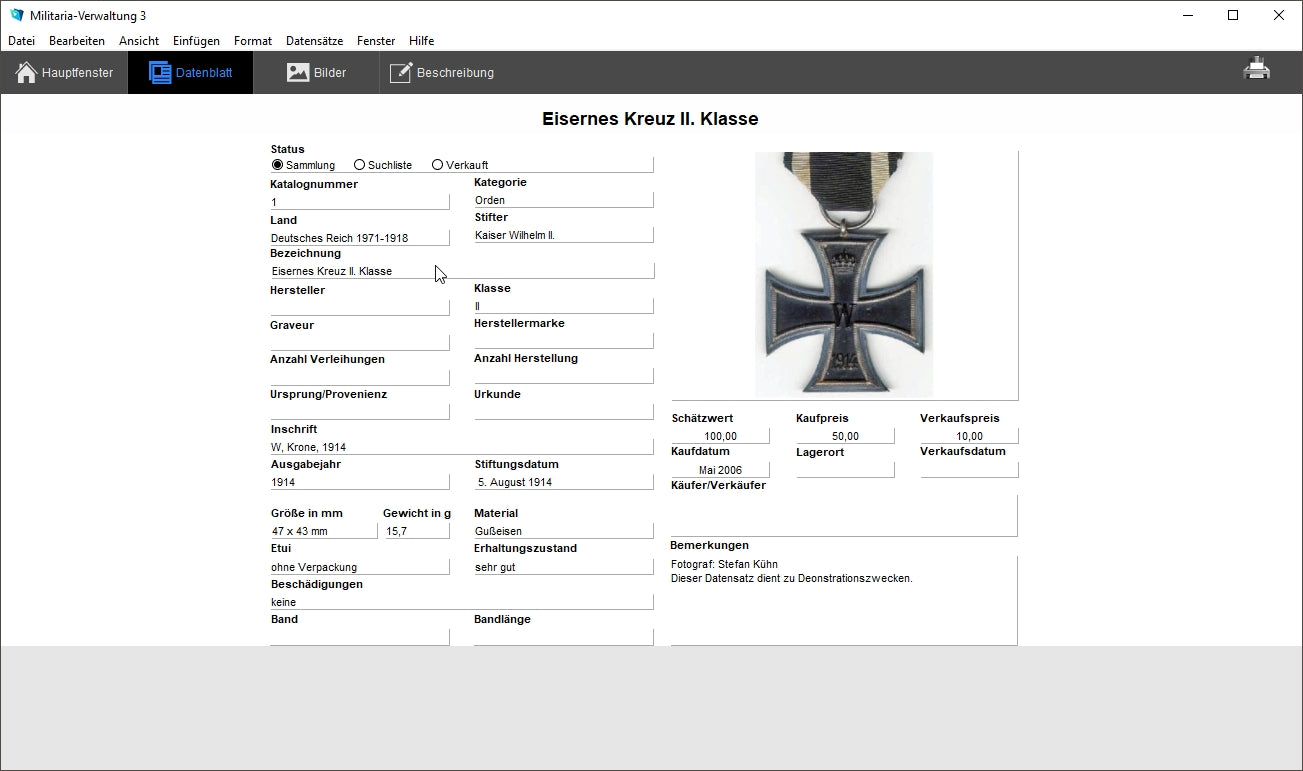The height and width of the screenshot is (771, 1303).
Task: Click the Kategorie field containing Orden
Action: pos(562,200)
